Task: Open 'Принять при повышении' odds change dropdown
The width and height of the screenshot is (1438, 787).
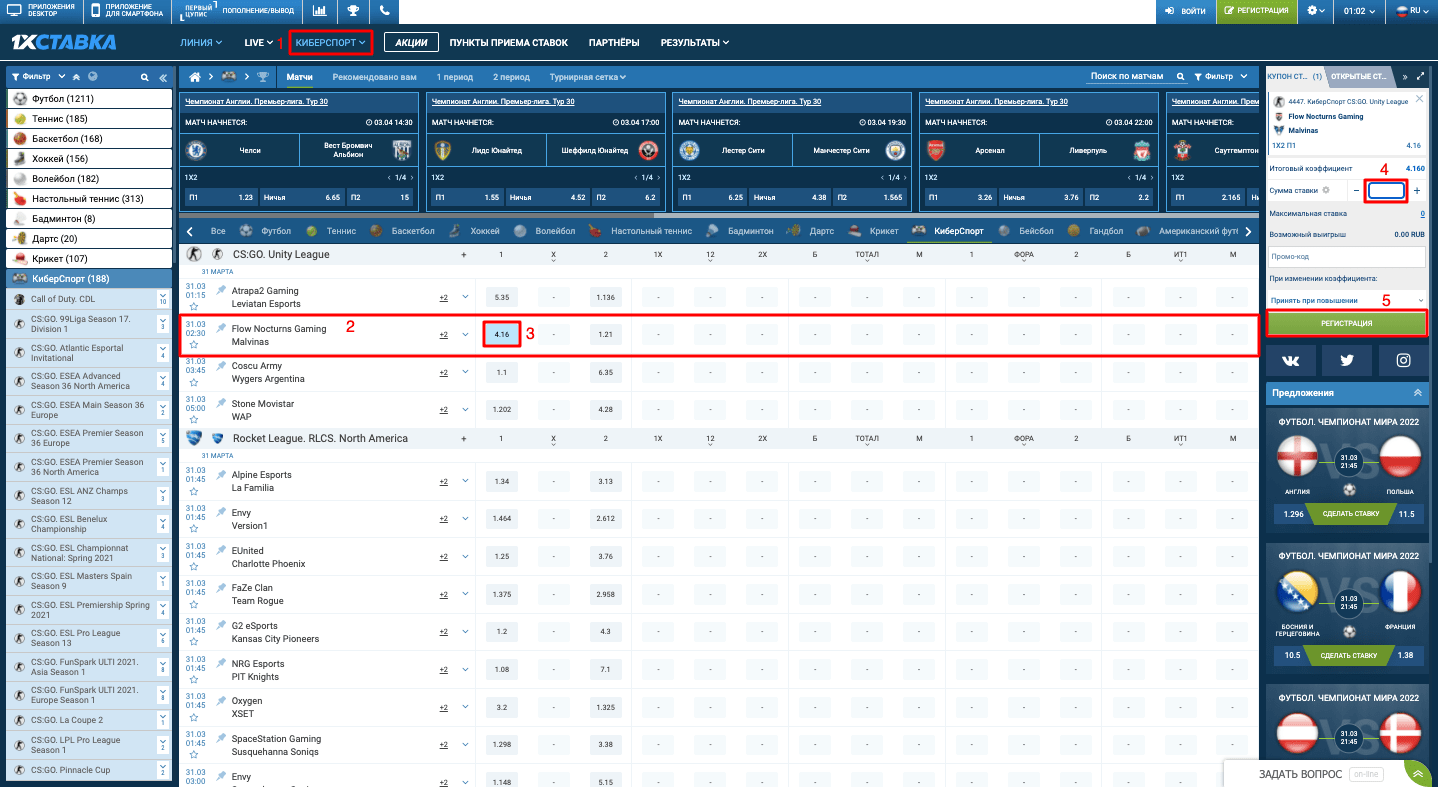Action: [x=1346, y=300]
